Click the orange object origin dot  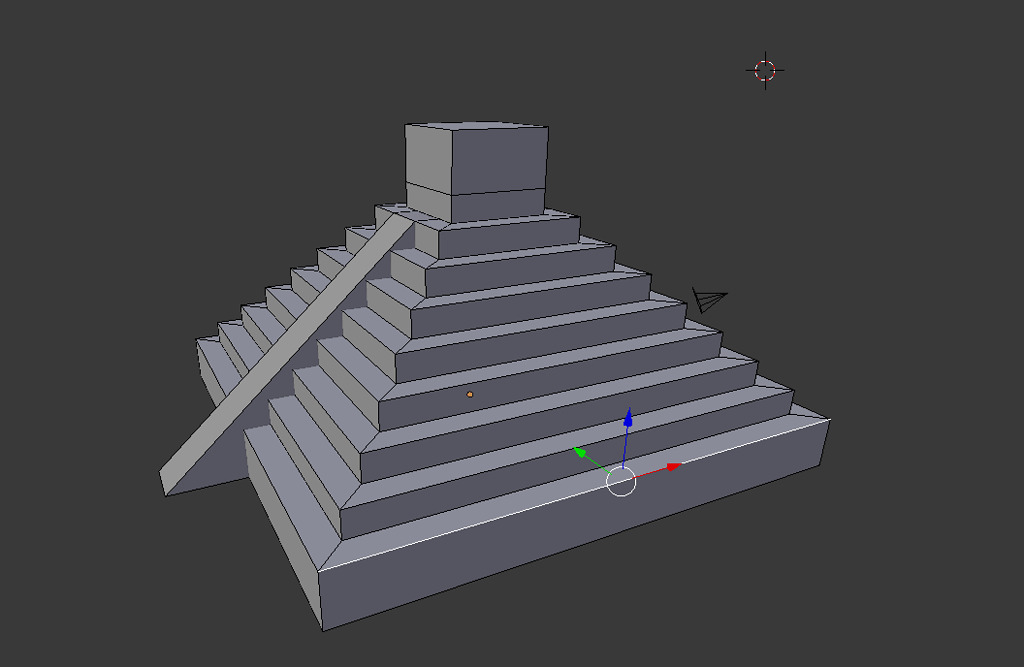pyautogui.click(x=468, y=396)
